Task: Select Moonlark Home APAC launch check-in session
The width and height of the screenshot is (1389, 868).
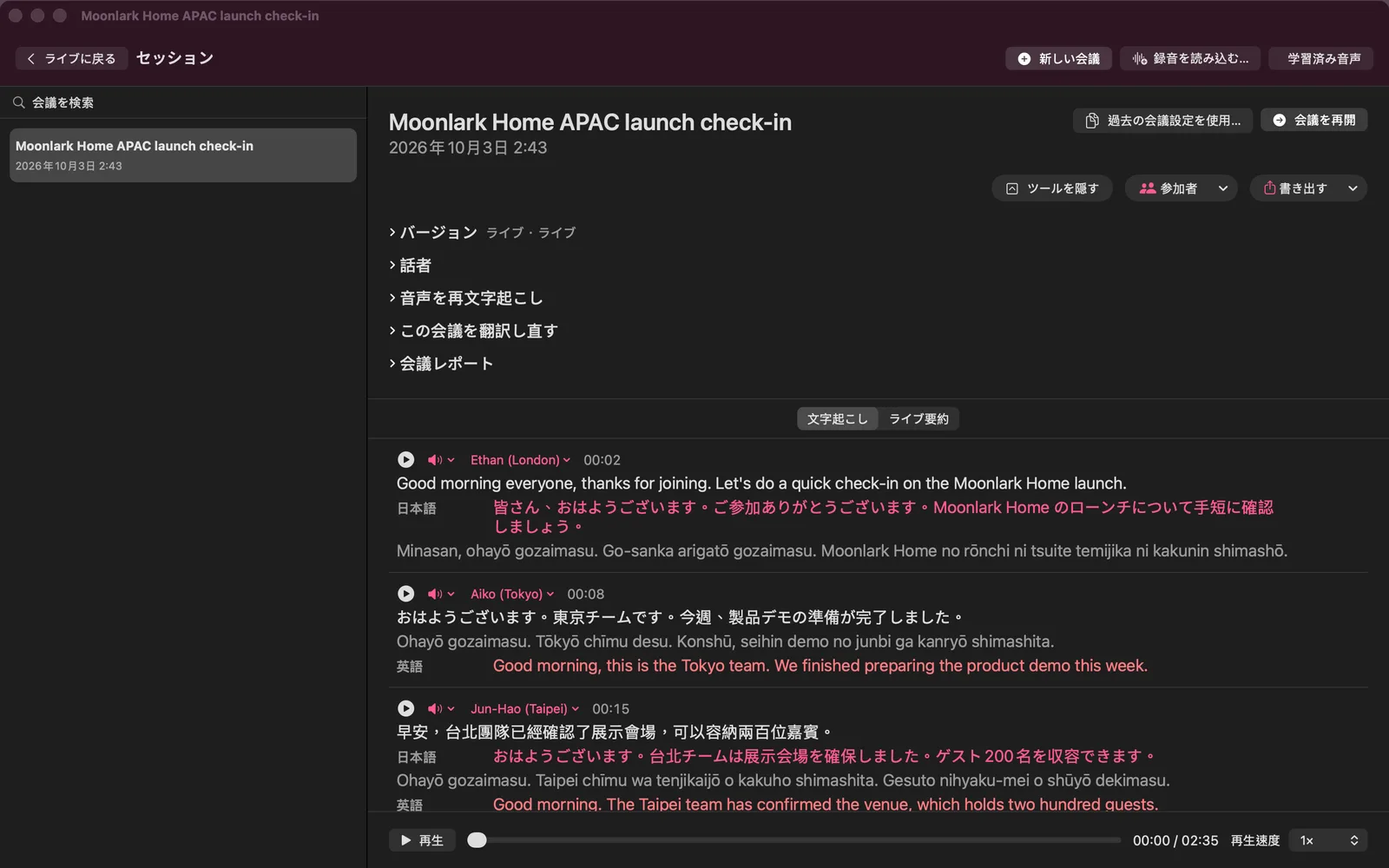Action: pos(183,155)
